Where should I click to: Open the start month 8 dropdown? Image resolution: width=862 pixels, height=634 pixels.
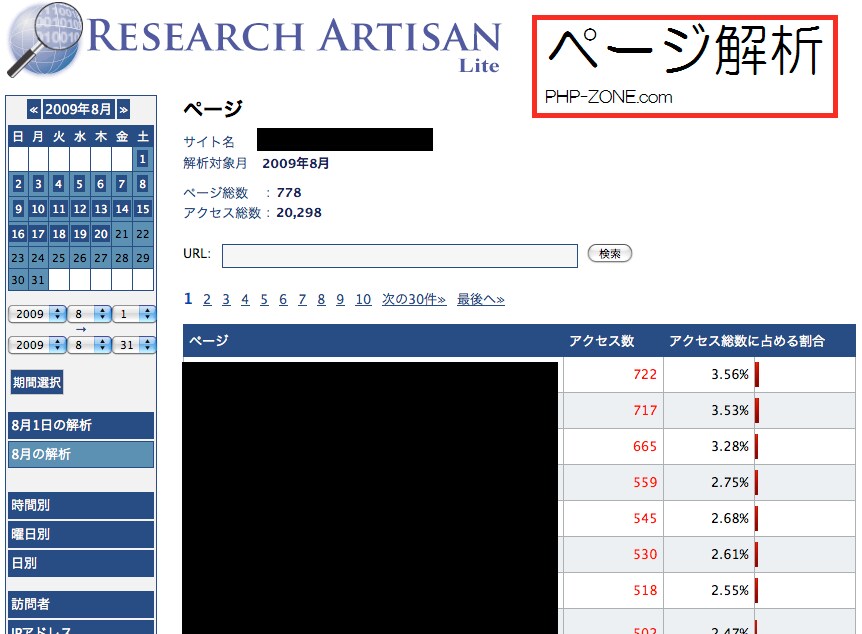[x=89, y=314]
